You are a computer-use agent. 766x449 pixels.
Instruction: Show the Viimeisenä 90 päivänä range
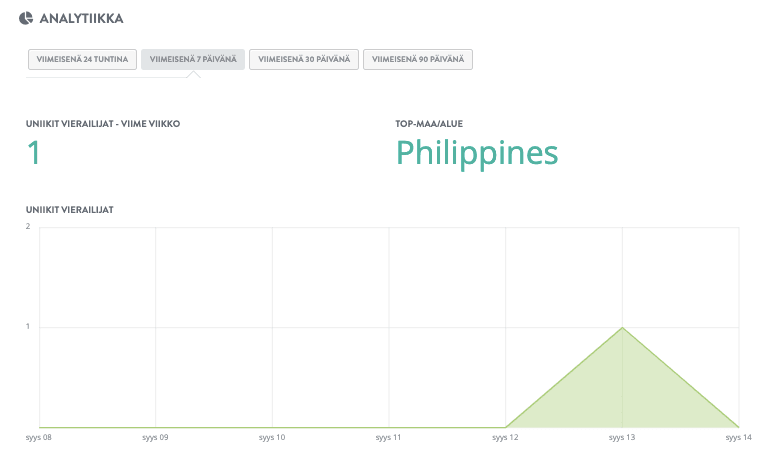418,60
